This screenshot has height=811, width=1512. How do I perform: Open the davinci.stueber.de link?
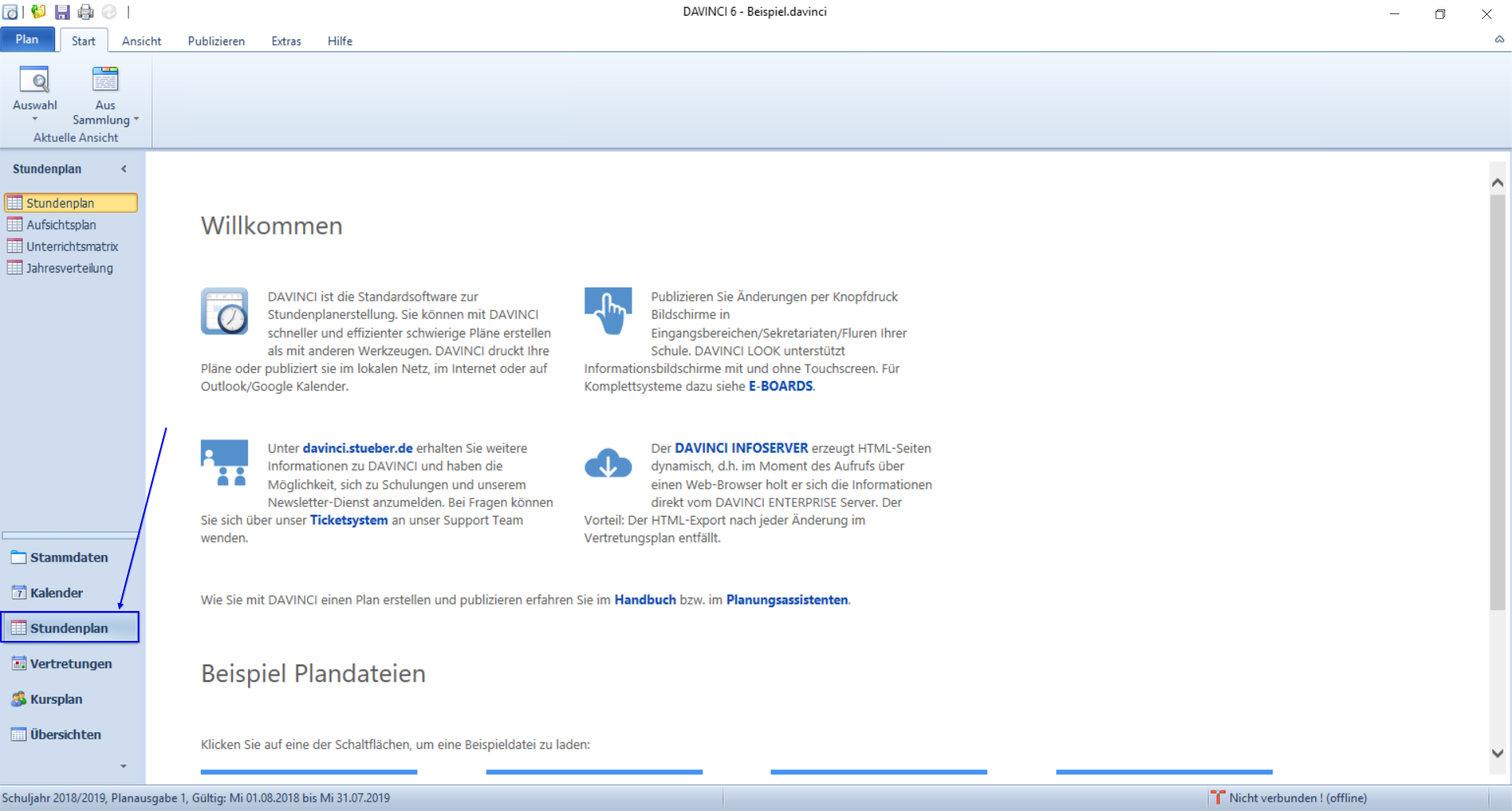click(358, 448)
